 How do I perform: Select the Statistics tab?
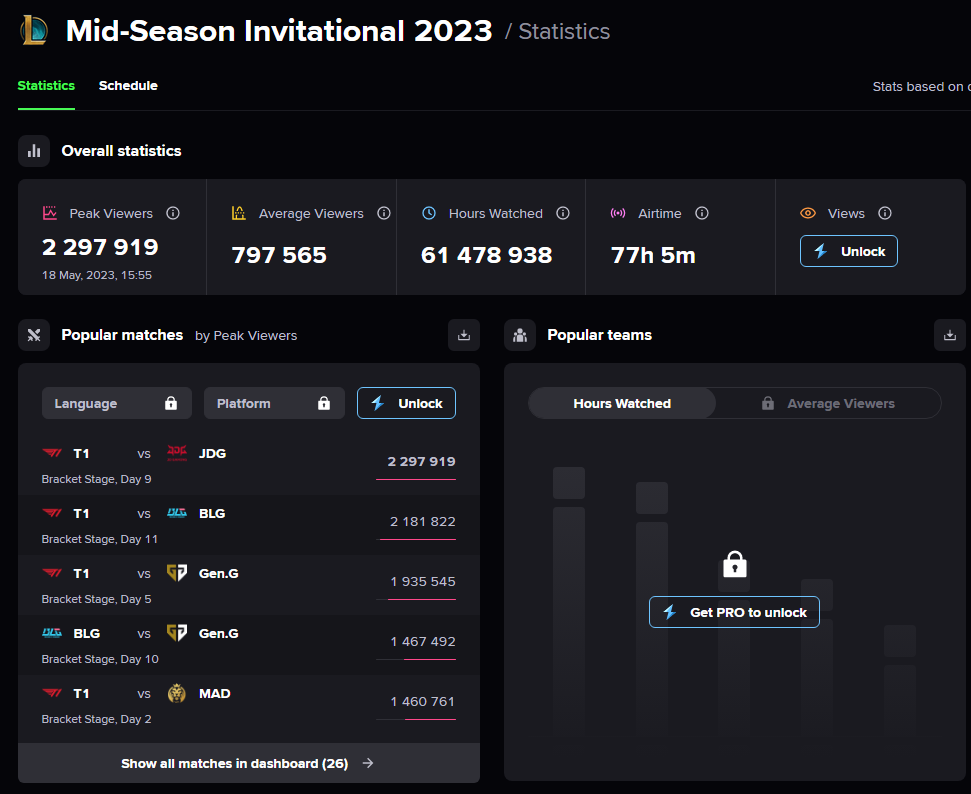46,85
